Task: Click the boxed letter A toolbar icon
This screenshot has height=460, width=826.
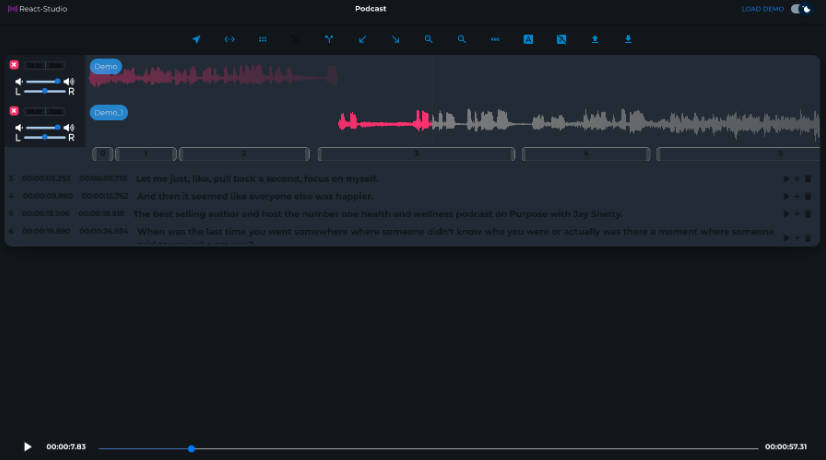Action: (x=528, y=40)
